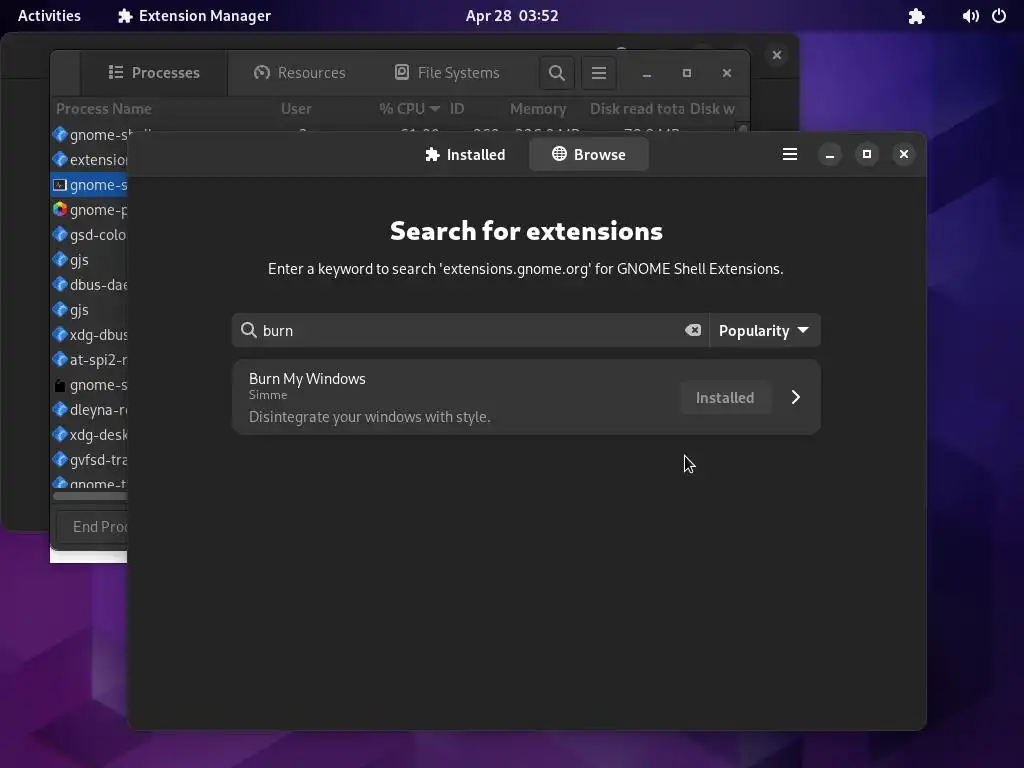Sort by User column header

[296, 109]
